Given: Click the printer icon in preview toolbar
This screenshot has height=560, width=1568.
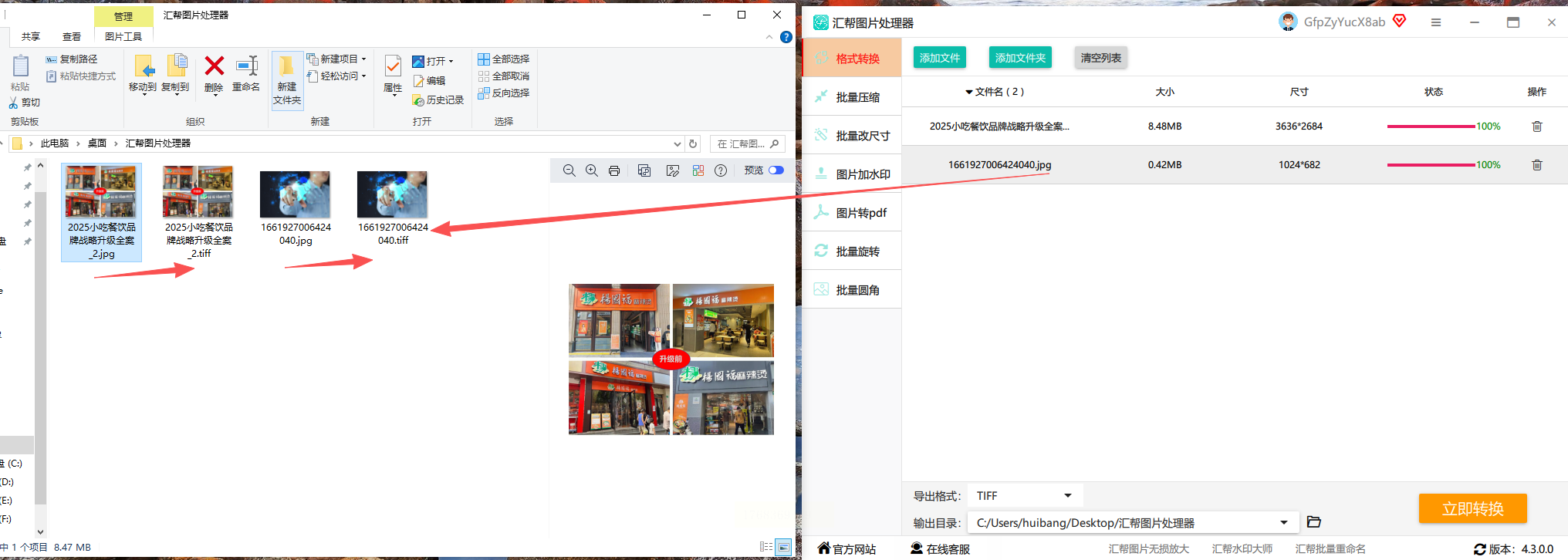Looking at the screenshot, I should pyautogui.click(x=614, y=170).
